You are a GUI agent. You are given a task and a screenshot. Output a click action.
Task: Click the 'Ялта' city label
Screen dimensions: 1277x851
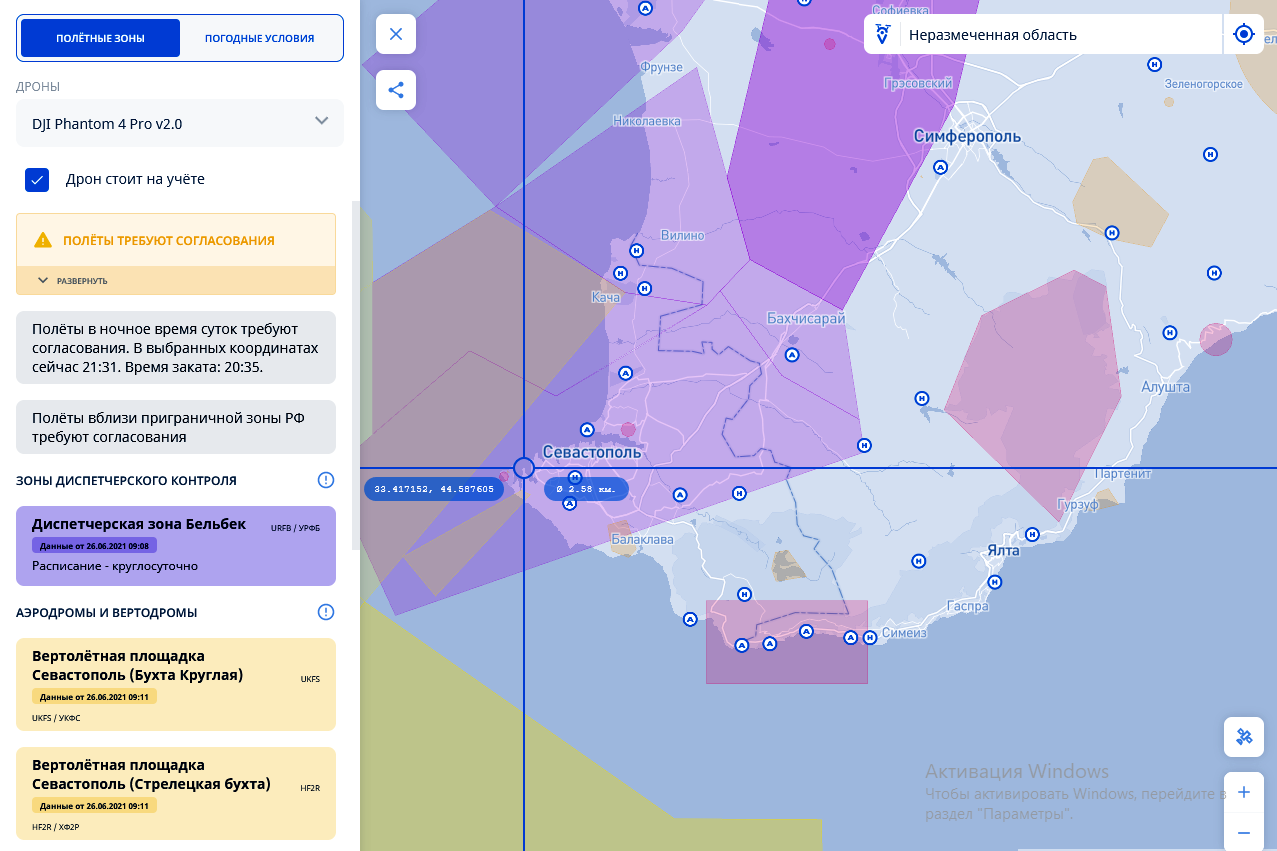point(1003,551)
